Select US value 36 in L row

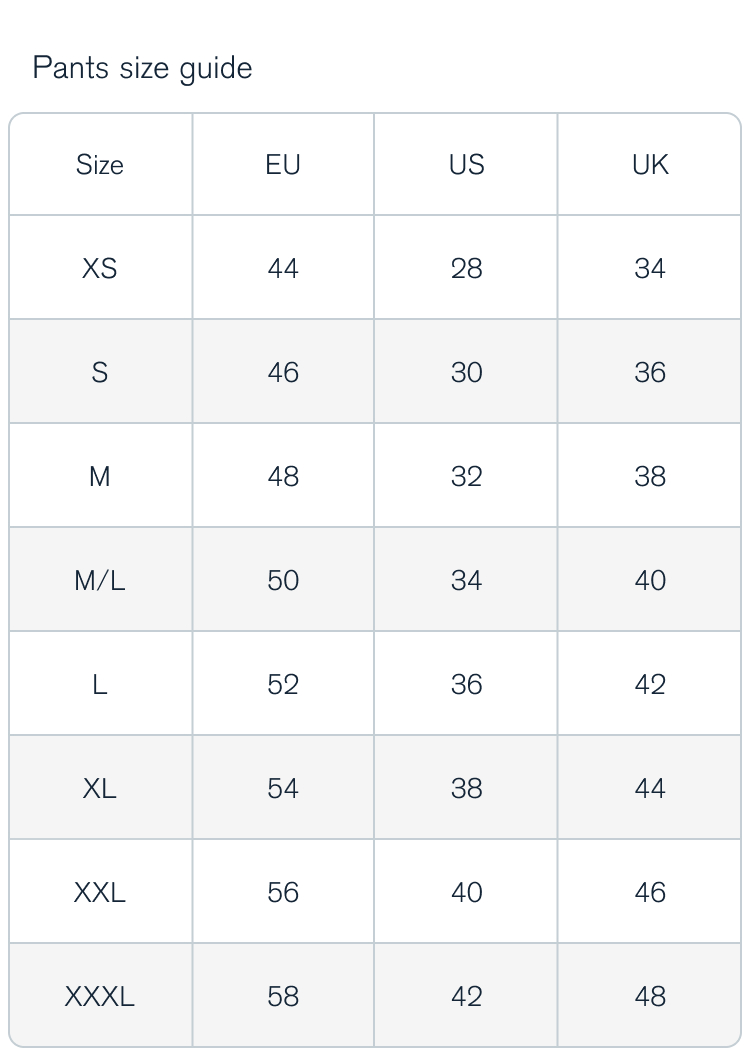(x=466, y=684)
